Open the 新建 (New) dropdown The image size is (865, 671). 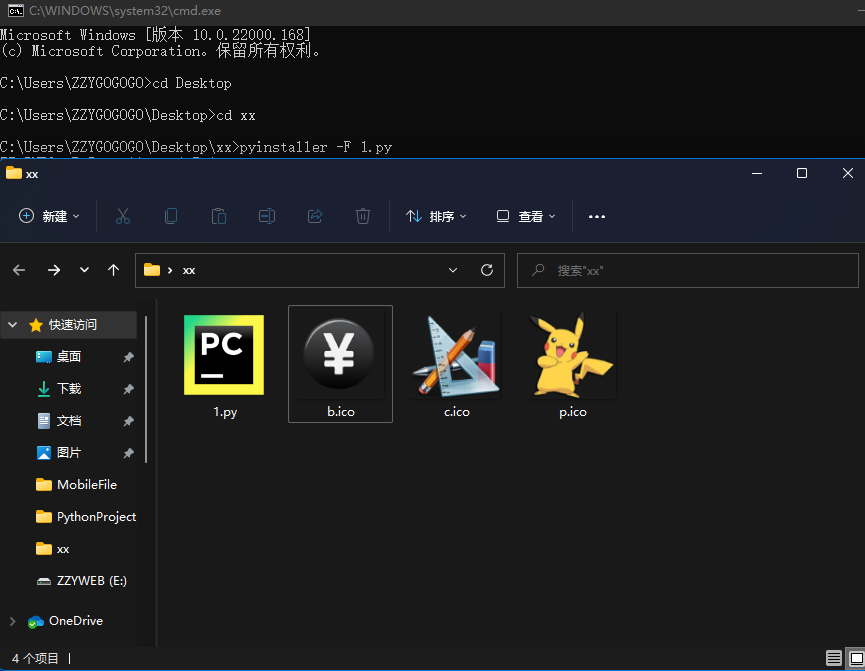point(49,216)
